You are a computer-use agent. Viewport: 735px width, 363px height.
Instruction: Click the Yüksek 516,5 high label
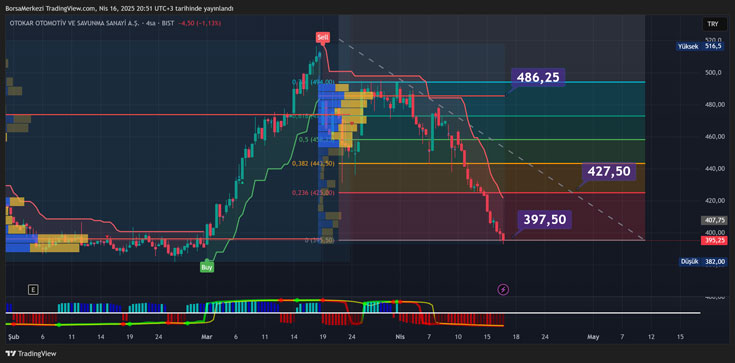tap(699, 46)
